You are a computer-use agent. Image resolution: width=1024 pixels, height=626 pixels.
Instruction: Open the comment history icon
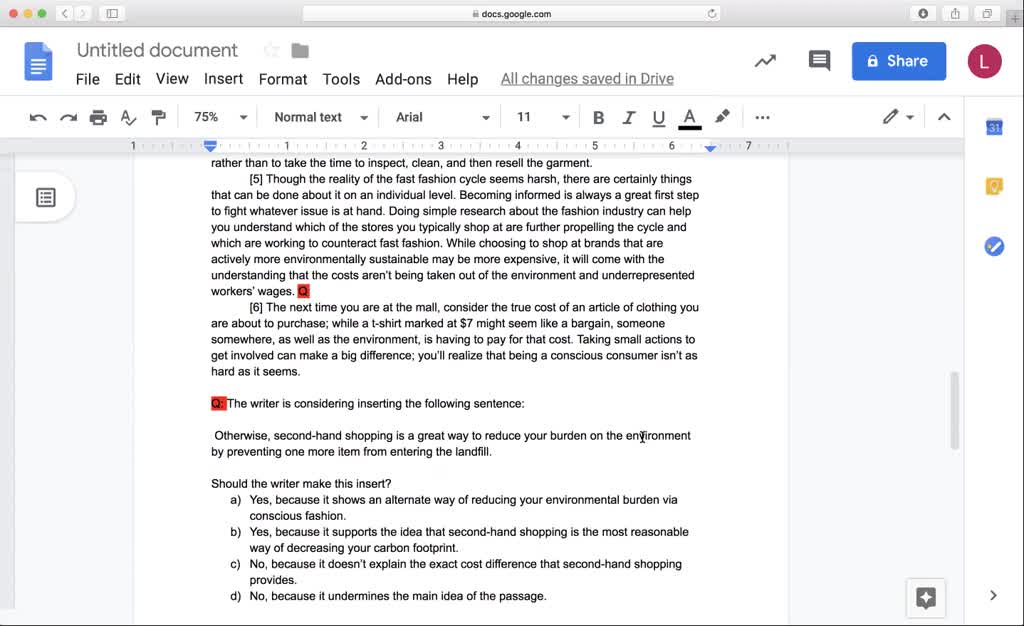(819, 61)
